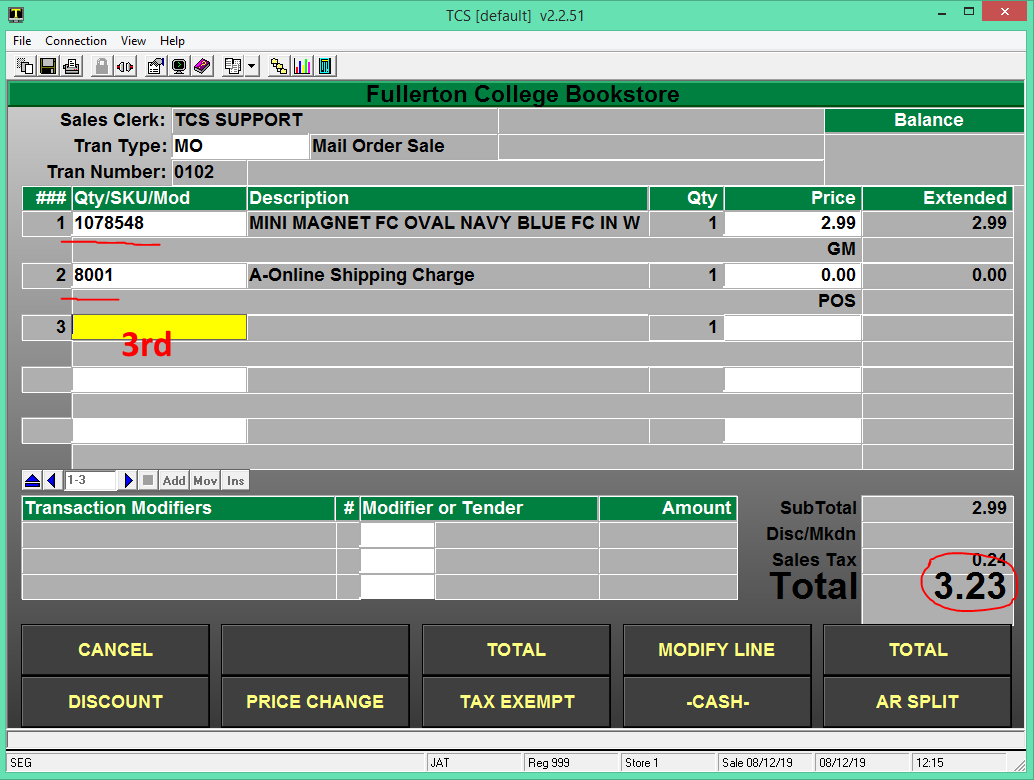Click the DISCOUNT button
This screenshot has height=780, width=1034.
[x=115, y=702]
